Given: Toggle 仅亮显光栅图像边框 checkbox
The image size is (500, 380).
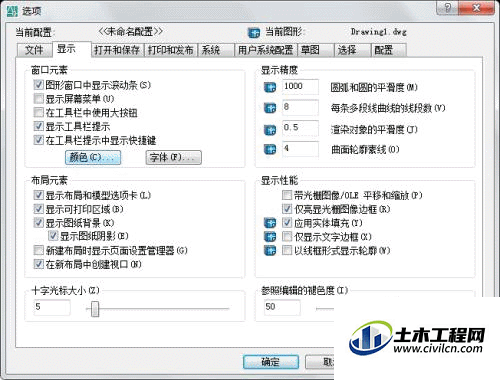Looking at the screenshot, I should 287,209.
